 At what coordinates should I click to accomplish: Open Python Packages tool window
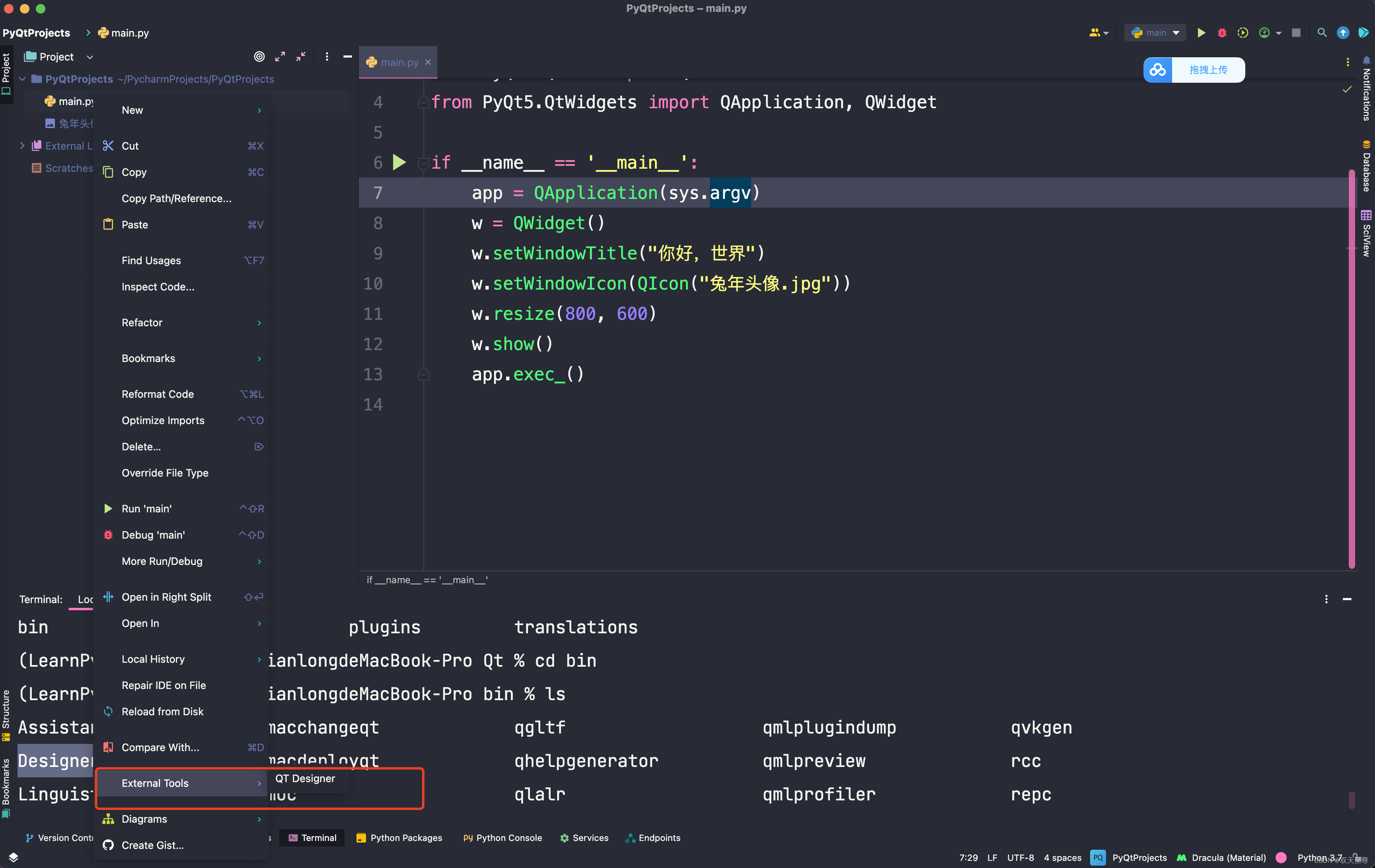tap(399, 838)
